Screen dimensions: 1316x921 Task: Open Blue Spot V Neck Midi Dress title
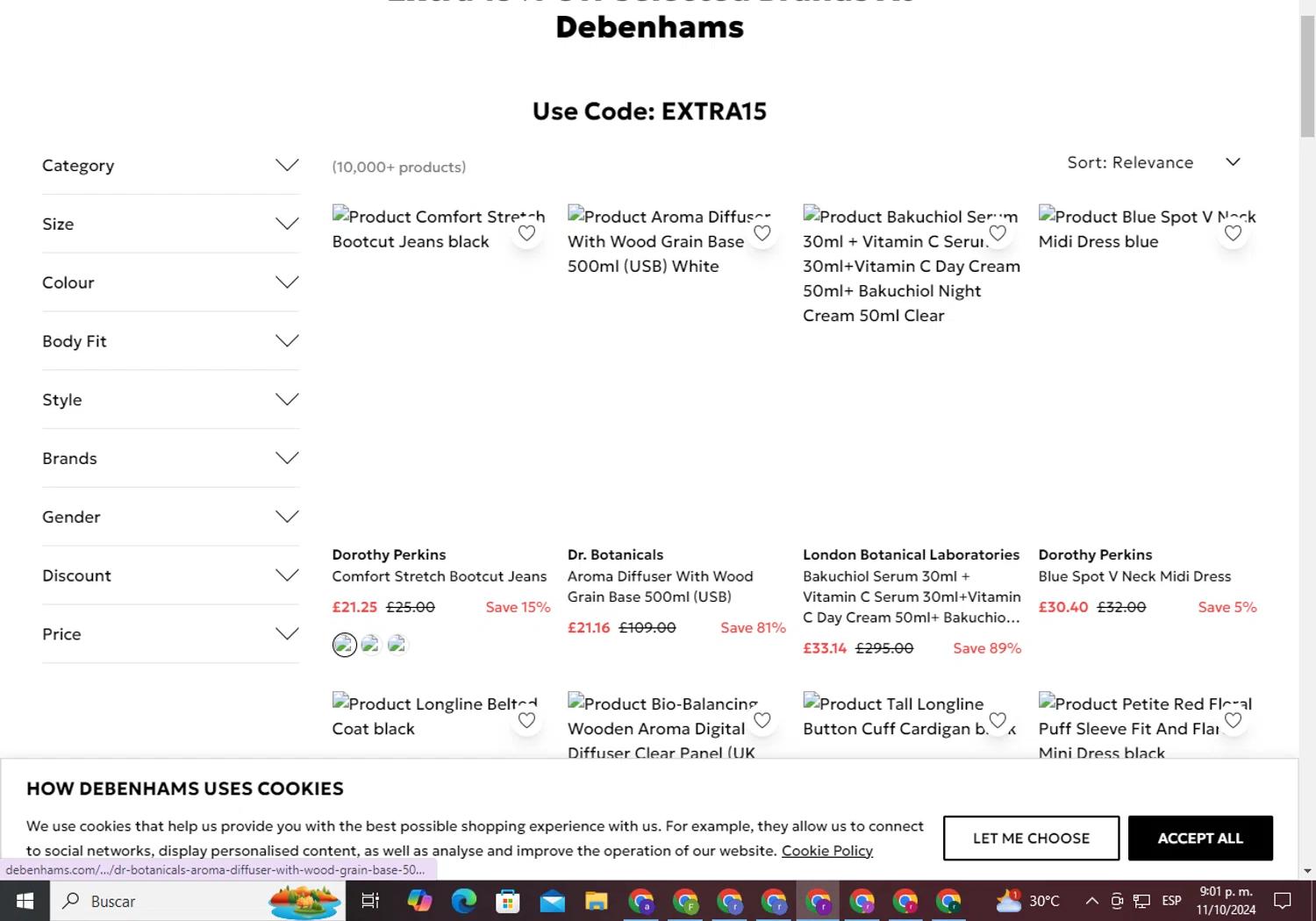coord(1134,576)
